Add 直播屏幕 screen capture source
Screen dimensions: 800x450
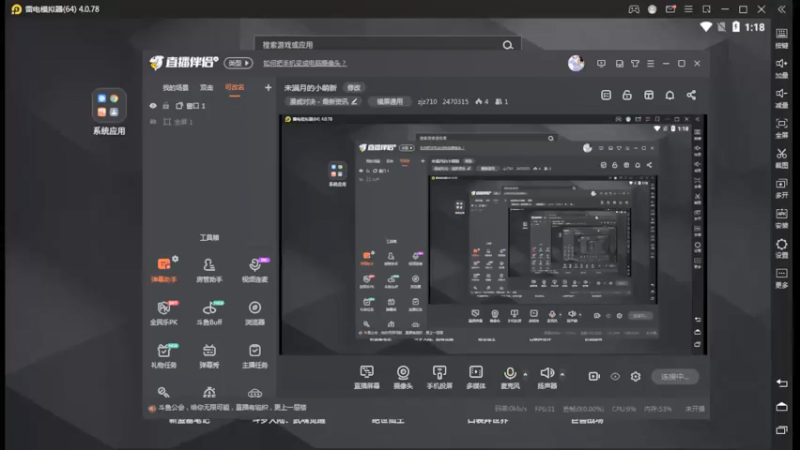pyautogui.click(x=367, y=377)
